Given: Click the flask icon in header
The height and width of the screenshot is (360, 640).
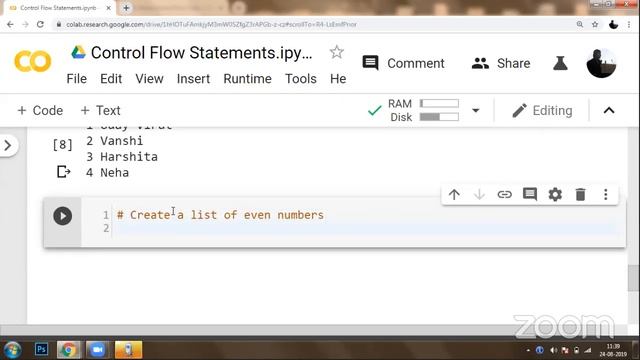Looking at the screenshot, I should [x=560, y=63].
